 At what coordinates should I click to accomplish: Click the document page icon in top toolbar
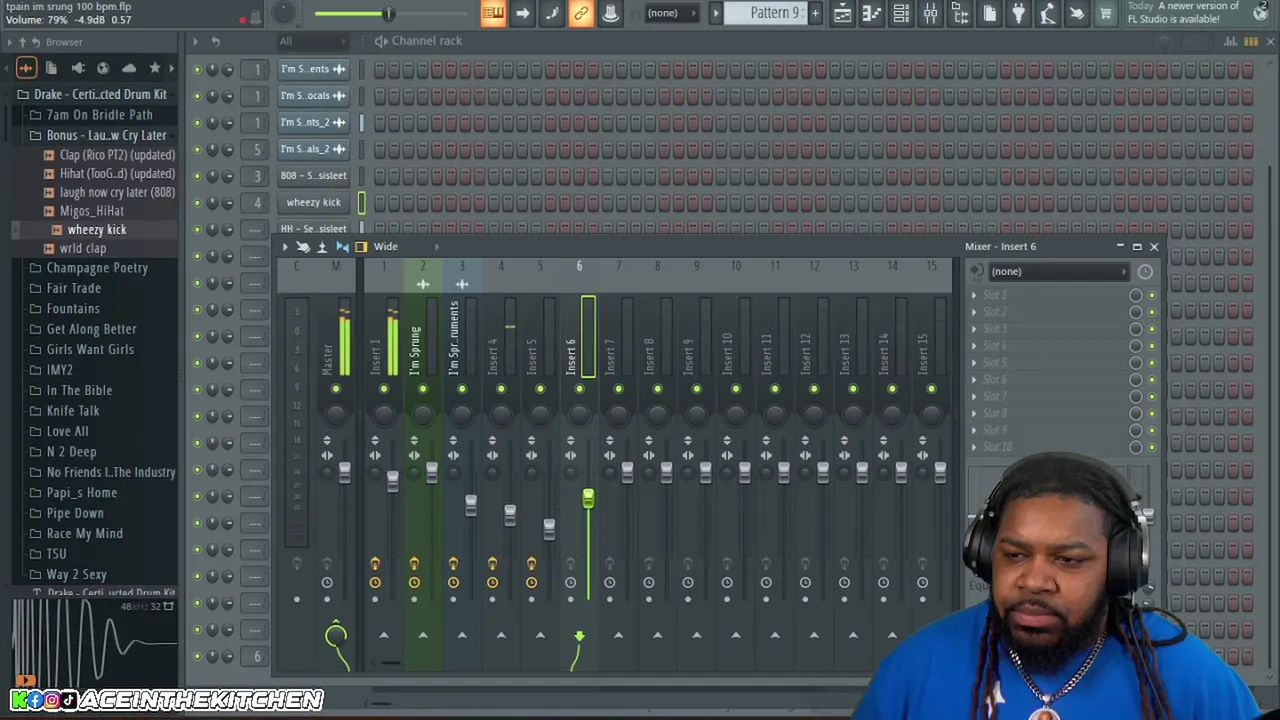point(989,13)
